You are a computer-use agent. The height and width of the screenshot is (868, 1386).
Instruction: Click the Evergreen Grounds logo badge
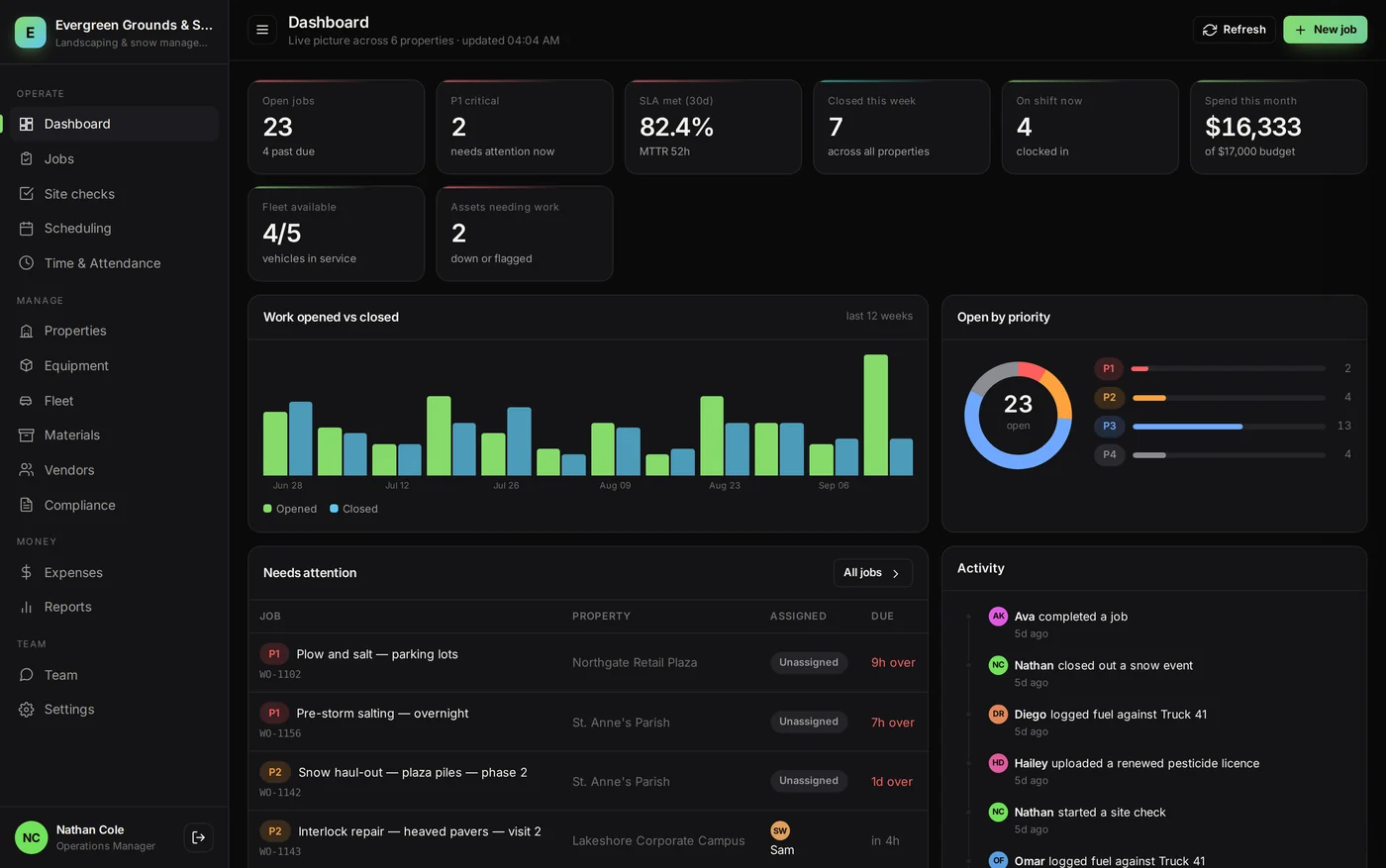tap(31, 33)
